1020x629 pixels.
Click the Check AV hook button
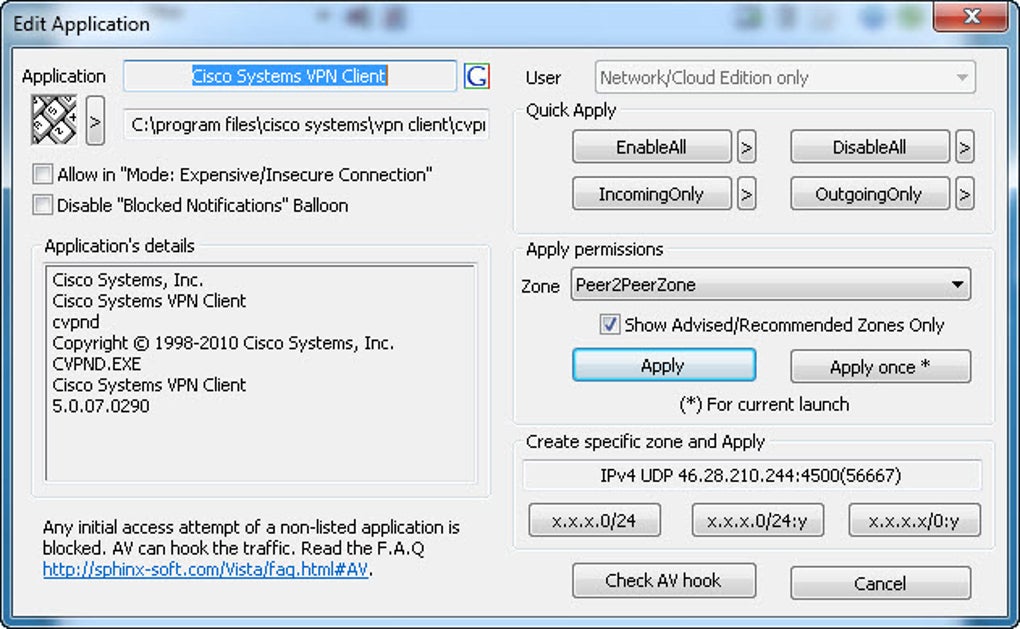click(x=664, y=580)
